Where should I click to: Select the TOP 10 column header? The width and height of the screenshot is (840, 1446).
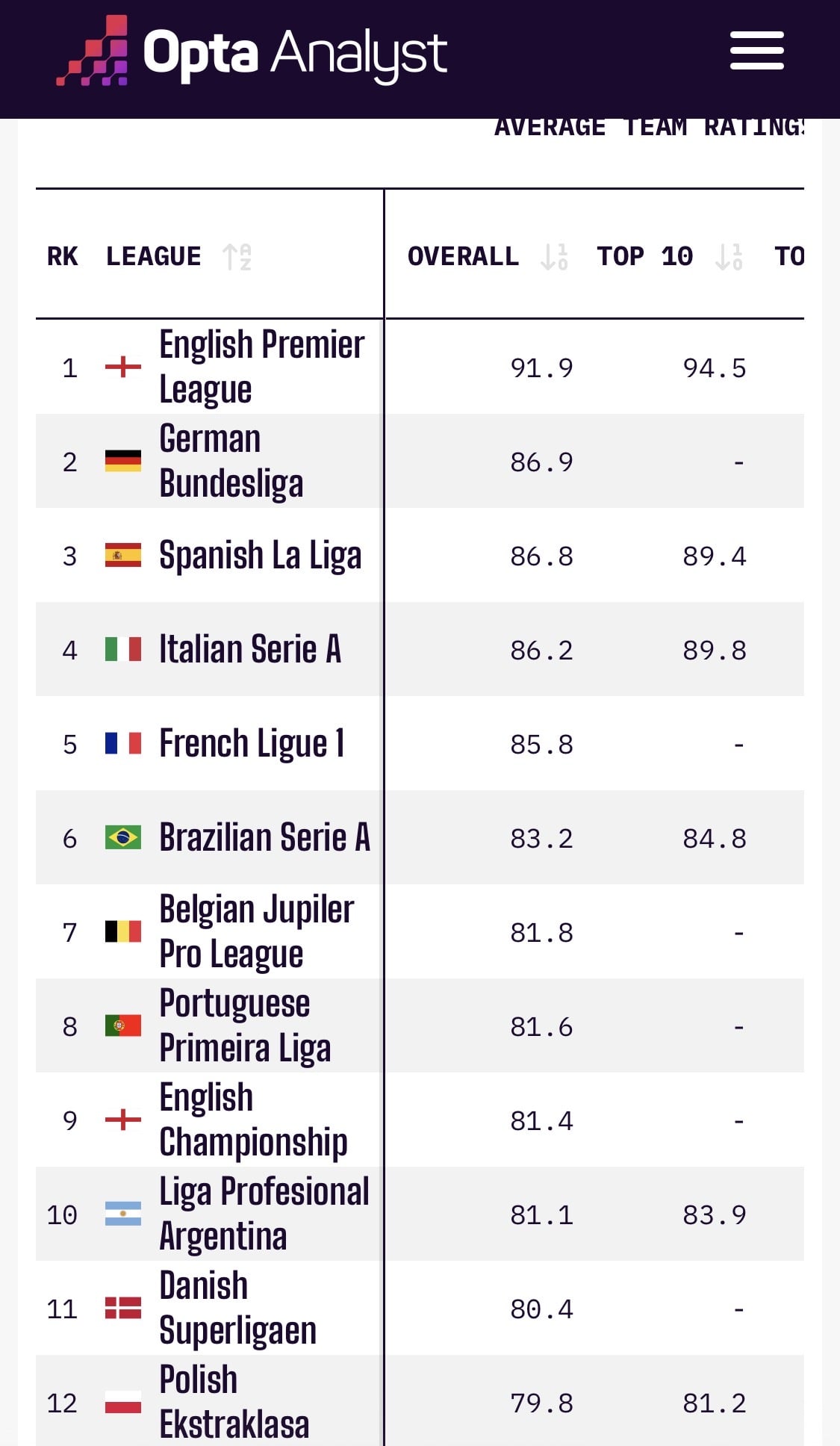645,256
